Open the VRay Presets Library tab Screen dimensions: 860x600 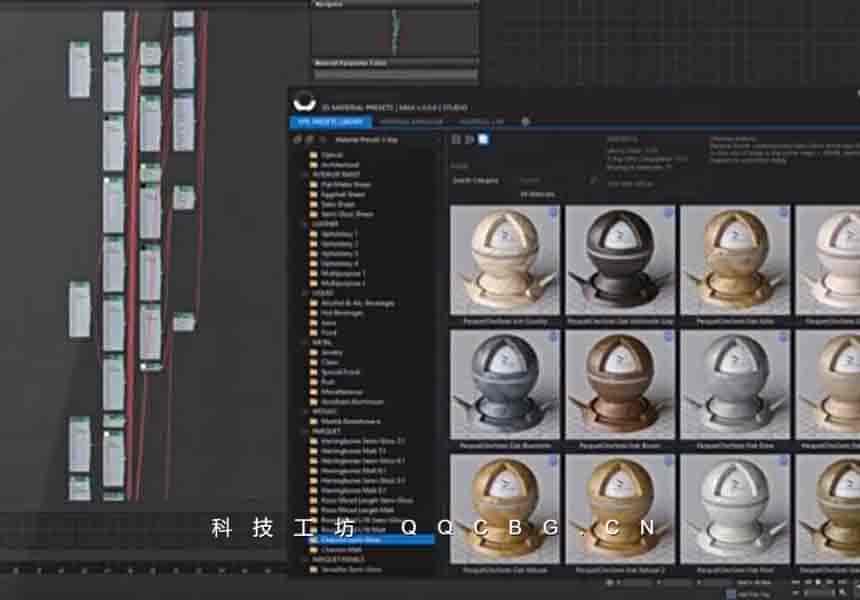point(329,122)
